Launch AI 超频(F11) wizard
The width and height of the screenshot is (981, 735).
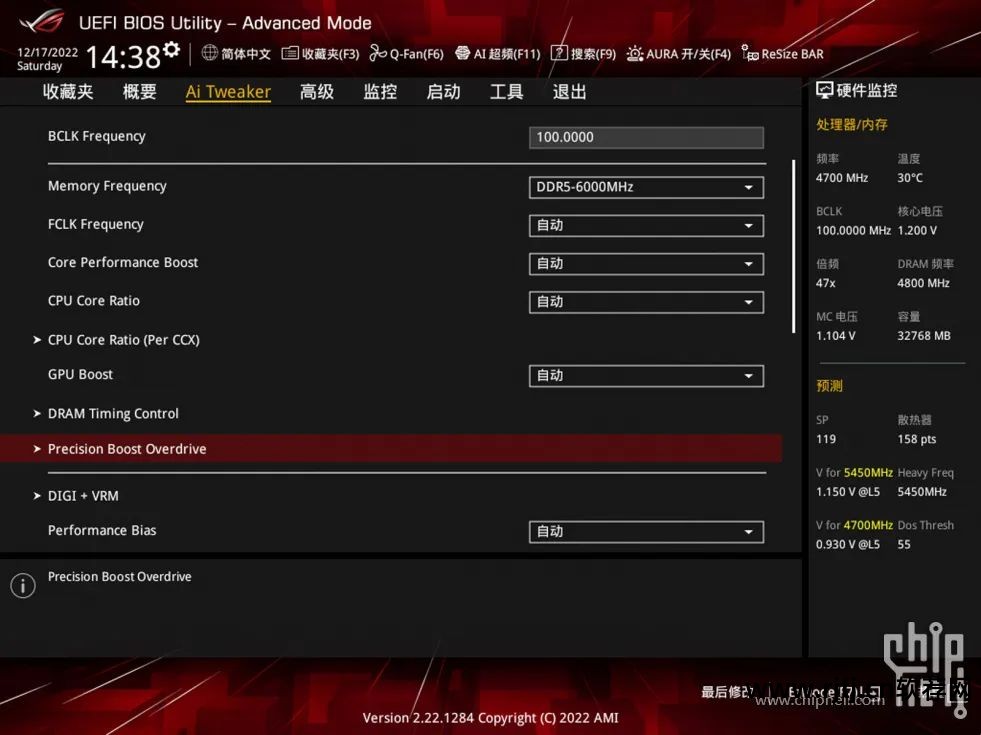coord(507,54)
